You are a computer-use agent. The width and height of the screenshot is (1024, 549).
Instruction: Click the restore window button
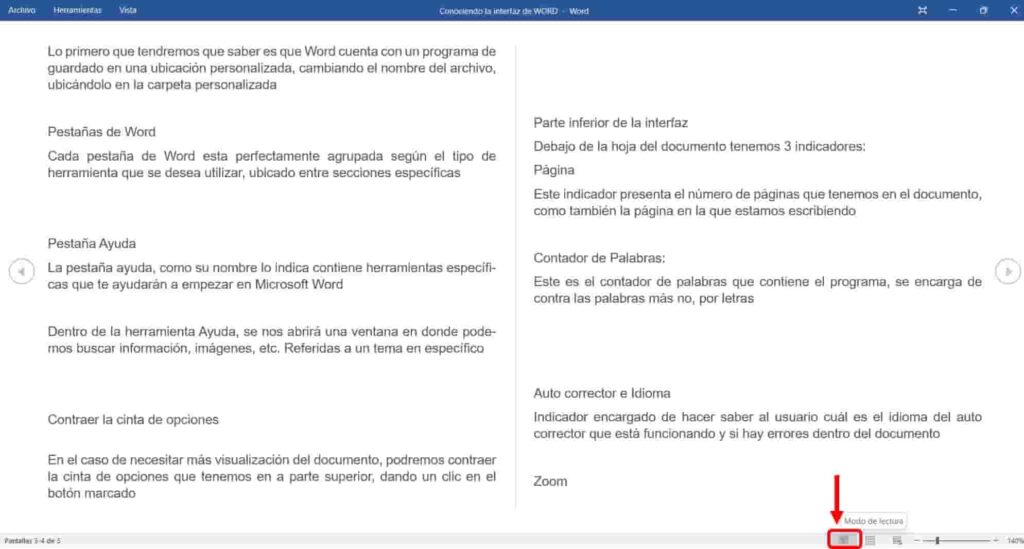tap(983, 10)
